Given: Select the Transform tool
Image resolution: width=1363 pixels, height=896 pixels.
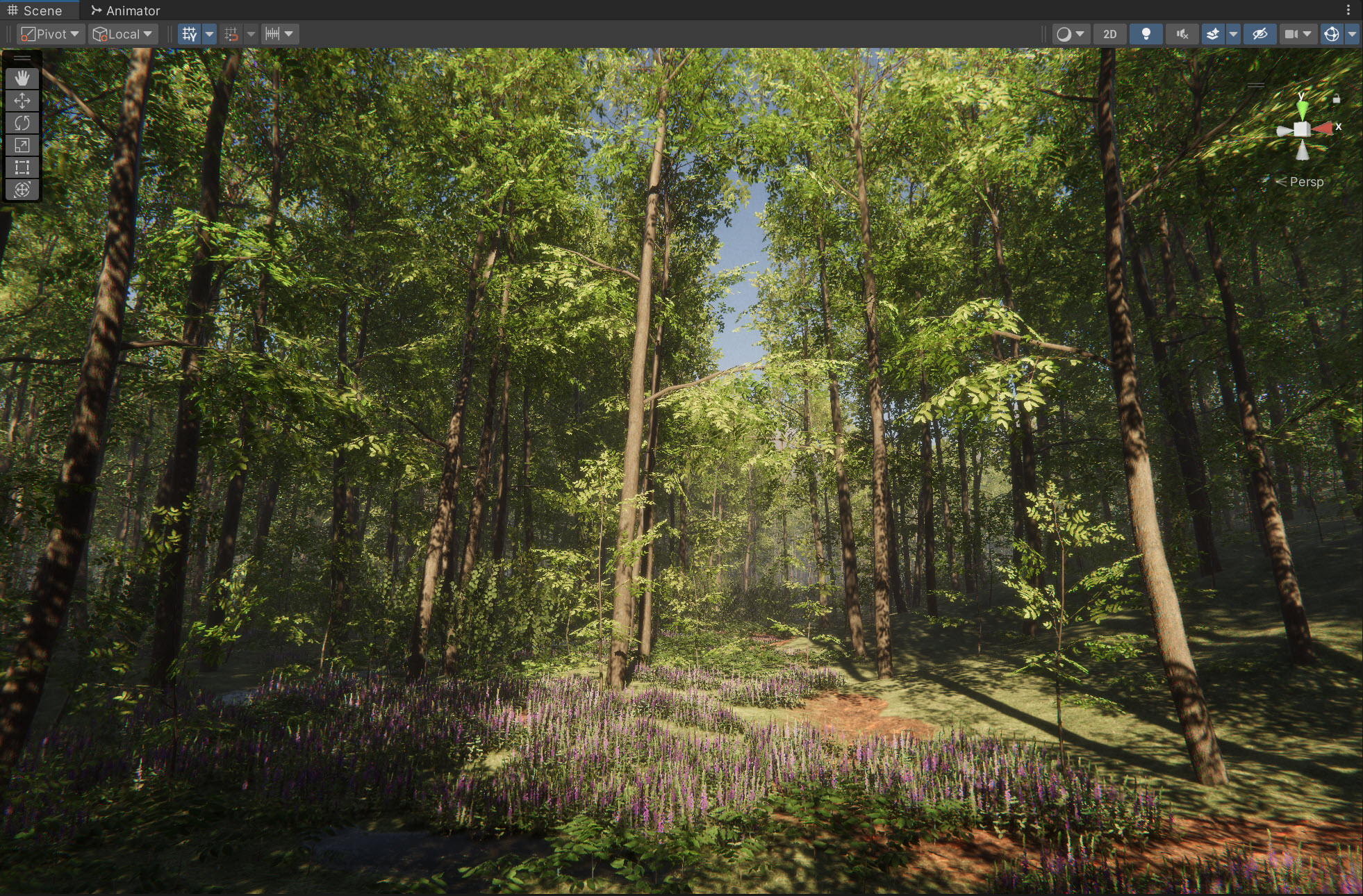Looking at the screenshot, I should click(22, 190).
